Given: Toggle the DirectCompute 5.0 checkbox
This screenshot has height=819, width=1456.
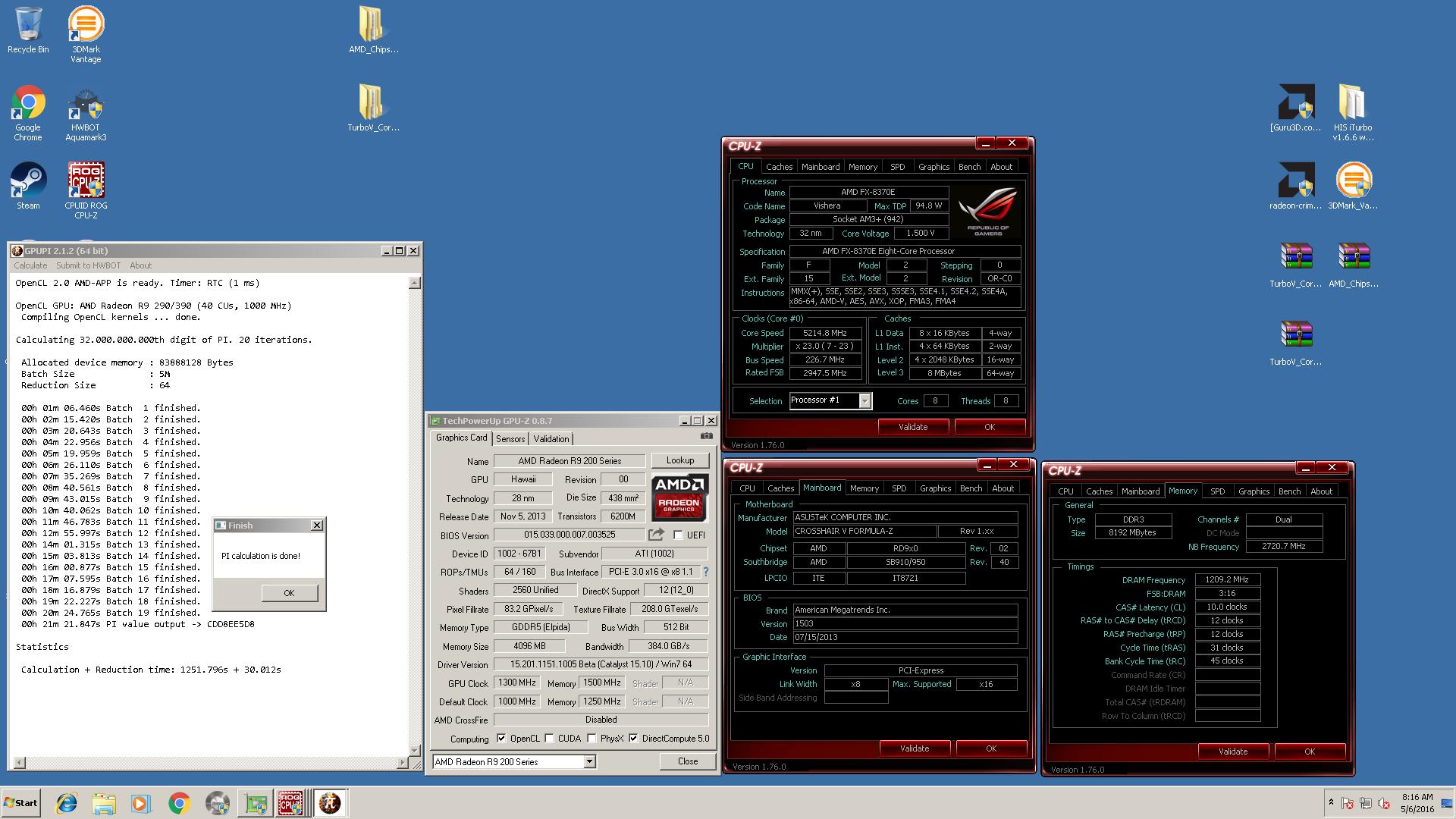Looking at the screenshot, I should click(x=633, y=739).
